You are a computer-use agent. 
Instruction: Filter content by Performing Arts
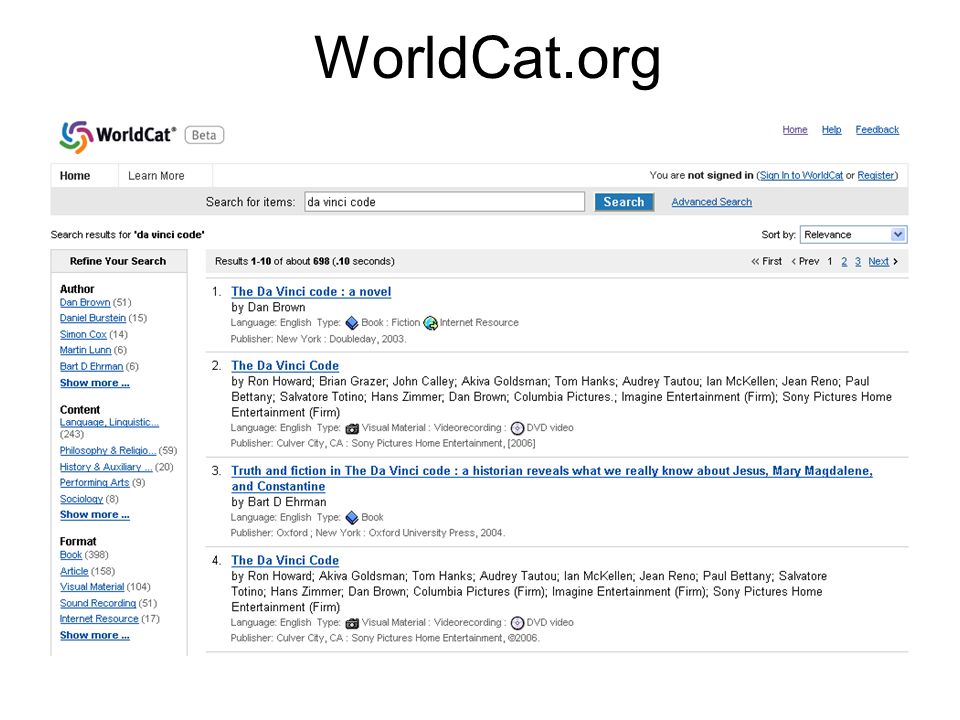pos(94,482)
